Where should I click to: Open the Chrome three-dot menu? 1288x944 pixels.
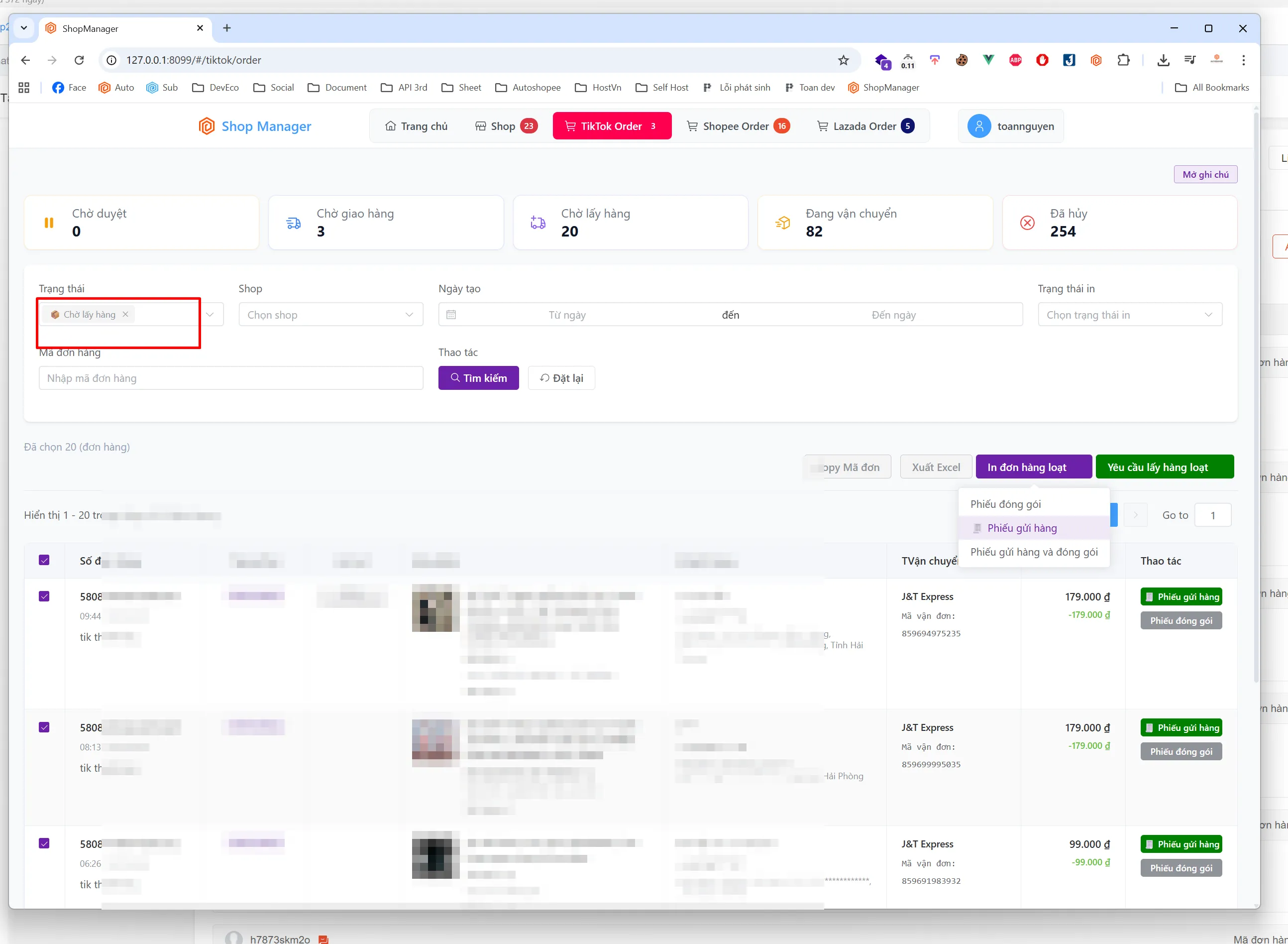click(x=1243, y=60)
